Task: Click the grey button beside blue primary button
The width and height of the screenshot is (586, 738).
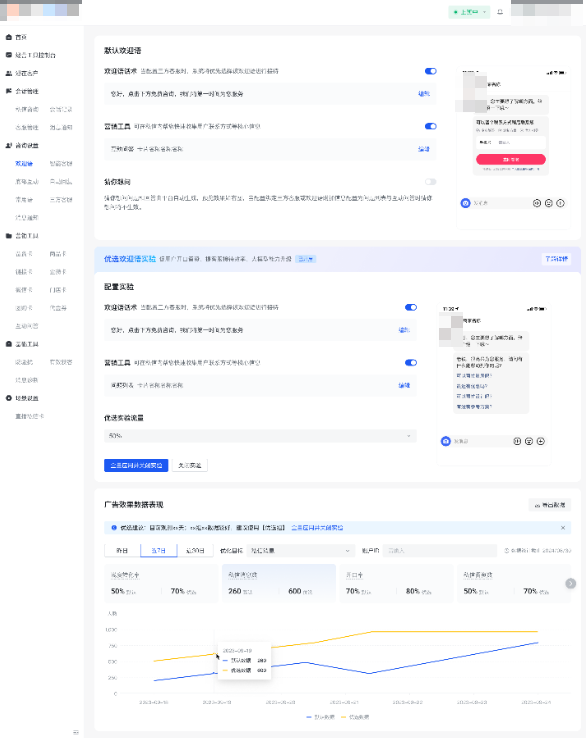Action: point(190,465)
